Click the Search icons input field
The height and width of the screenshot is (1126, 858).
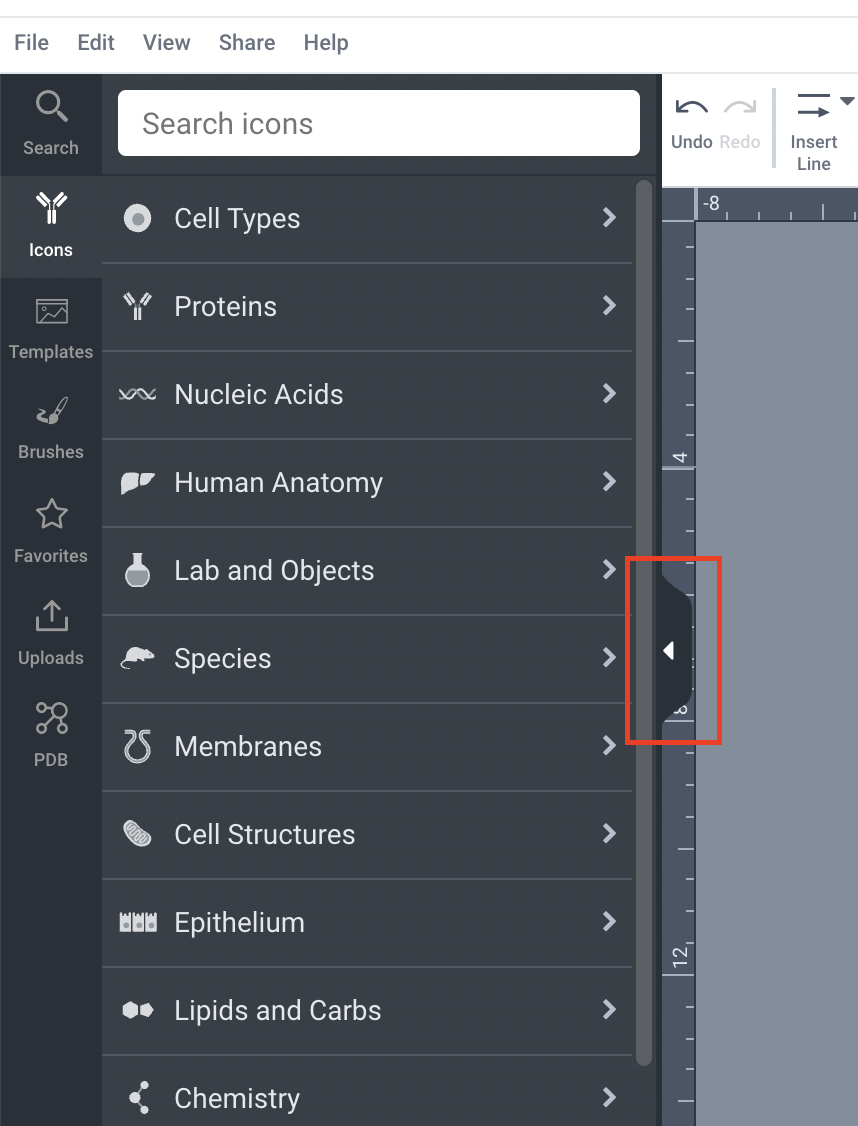[x=378, y=123]
